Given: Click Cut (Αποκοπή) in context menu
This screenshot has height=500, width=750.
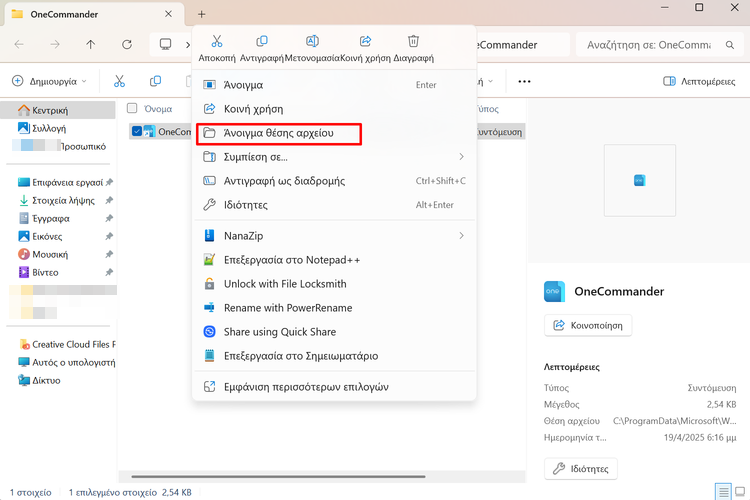Looking at the screenshot, I should [x=217, y=49].
